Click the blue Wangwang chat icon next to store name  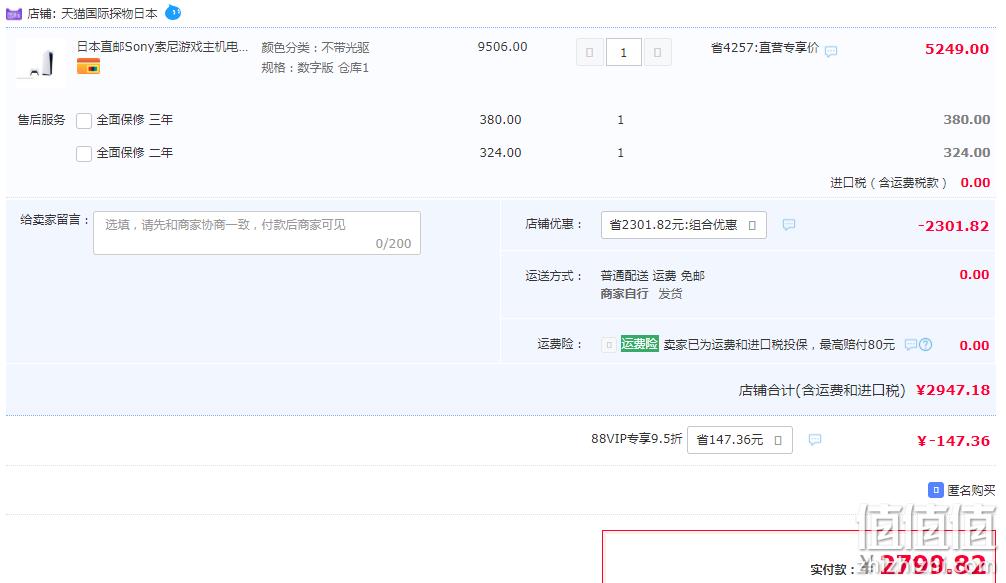[x=173, y=12]
